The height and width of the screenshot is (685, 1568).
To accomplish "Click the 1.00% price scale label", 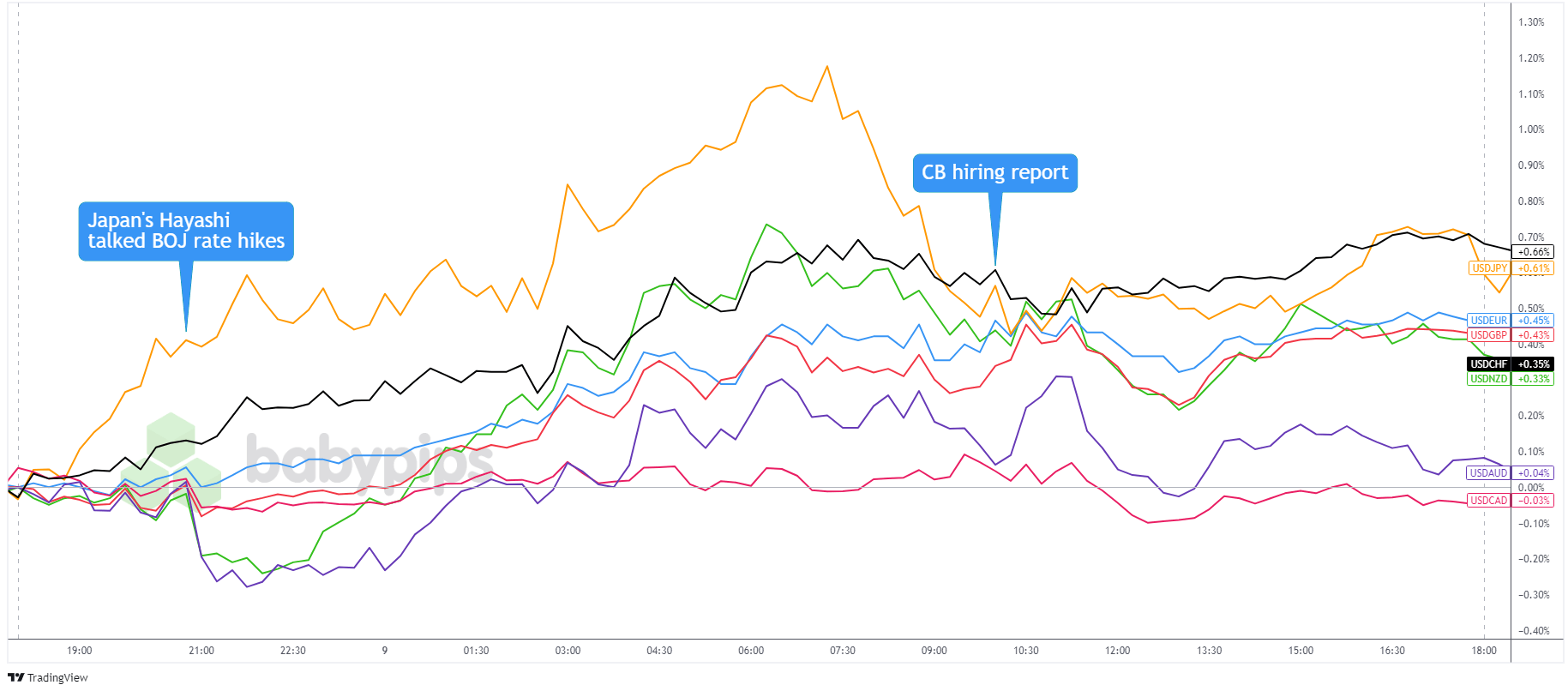I will (x=1531, y=129).
